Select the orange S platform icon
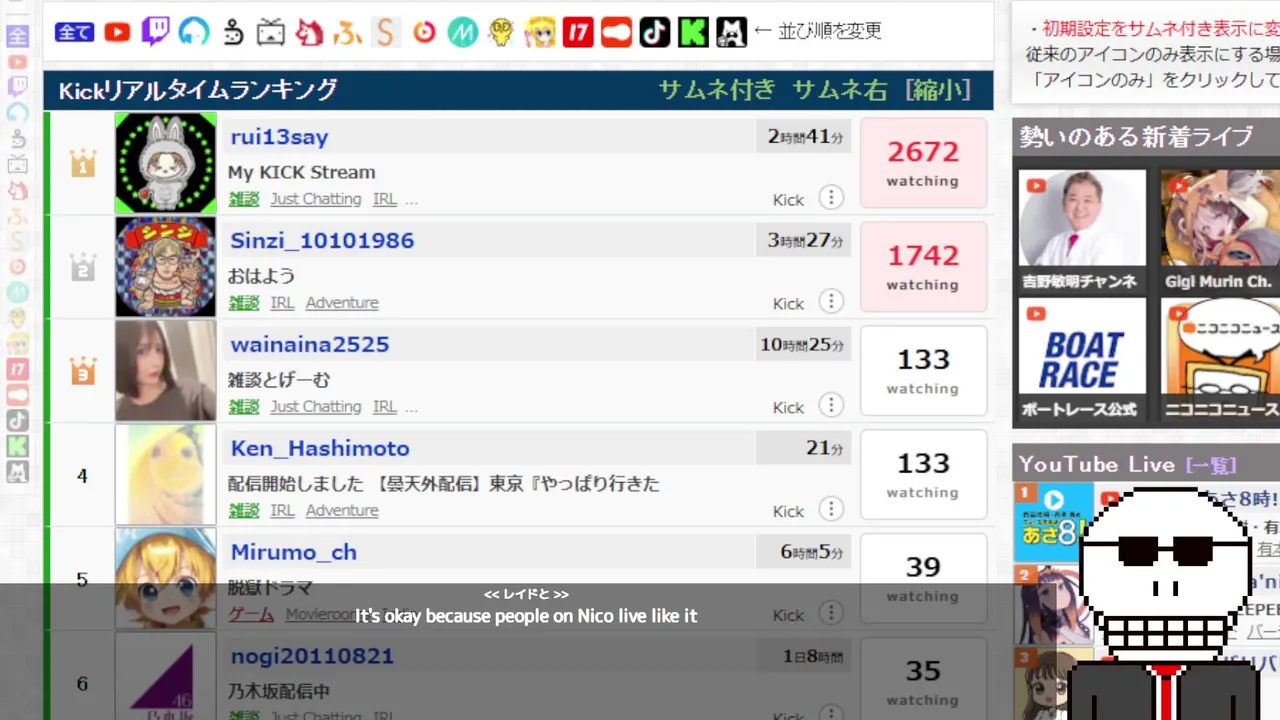The width and height of the screenshot is (1280, 720). pos(385,32)
